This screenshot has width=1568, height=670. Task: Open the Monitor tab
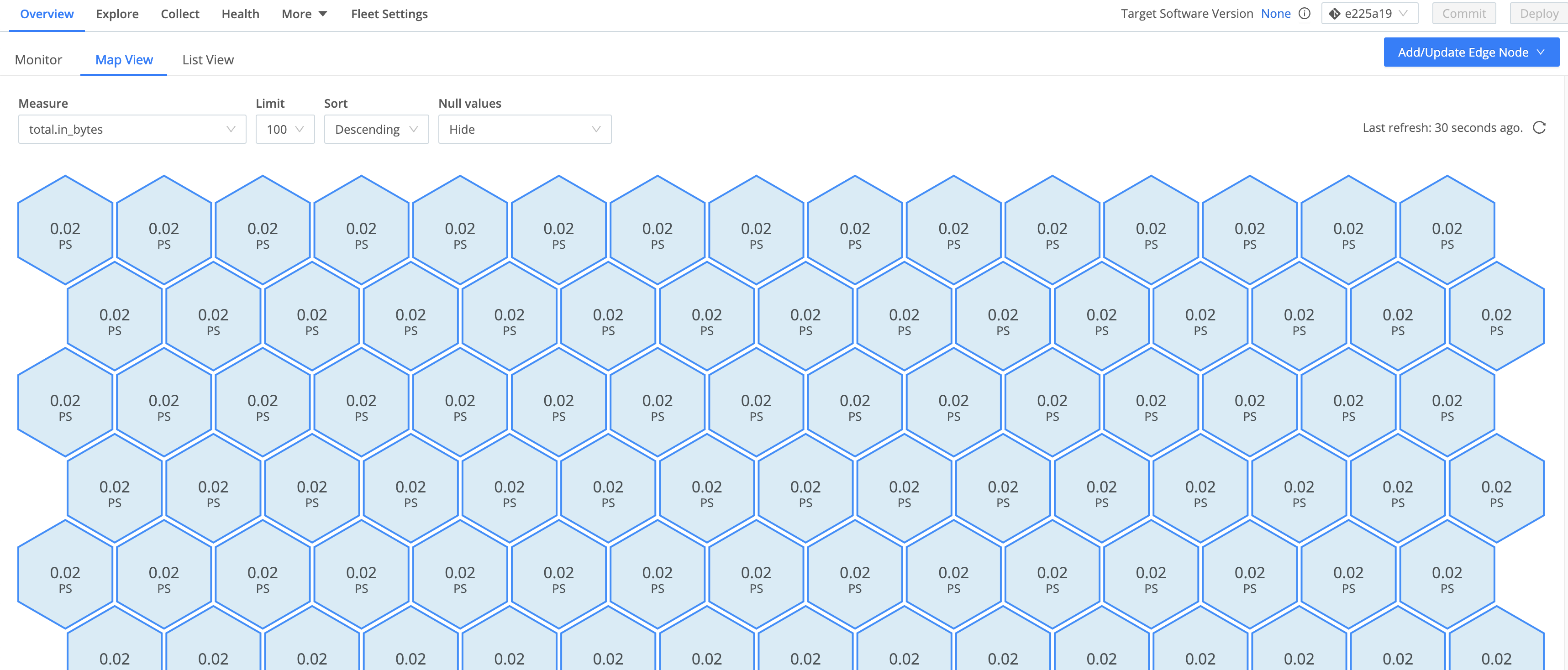(38, 60)
